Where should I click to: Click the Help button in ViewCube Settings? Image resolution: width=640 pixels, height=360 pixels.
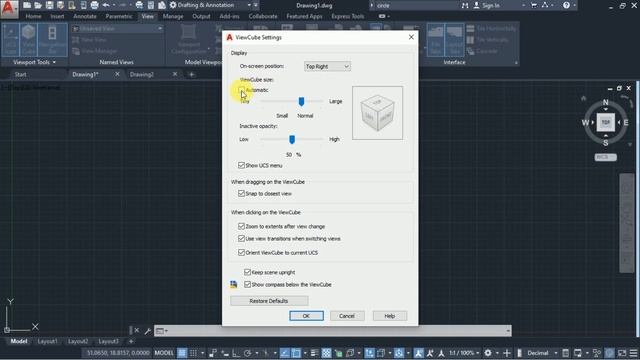click(390, 316)
